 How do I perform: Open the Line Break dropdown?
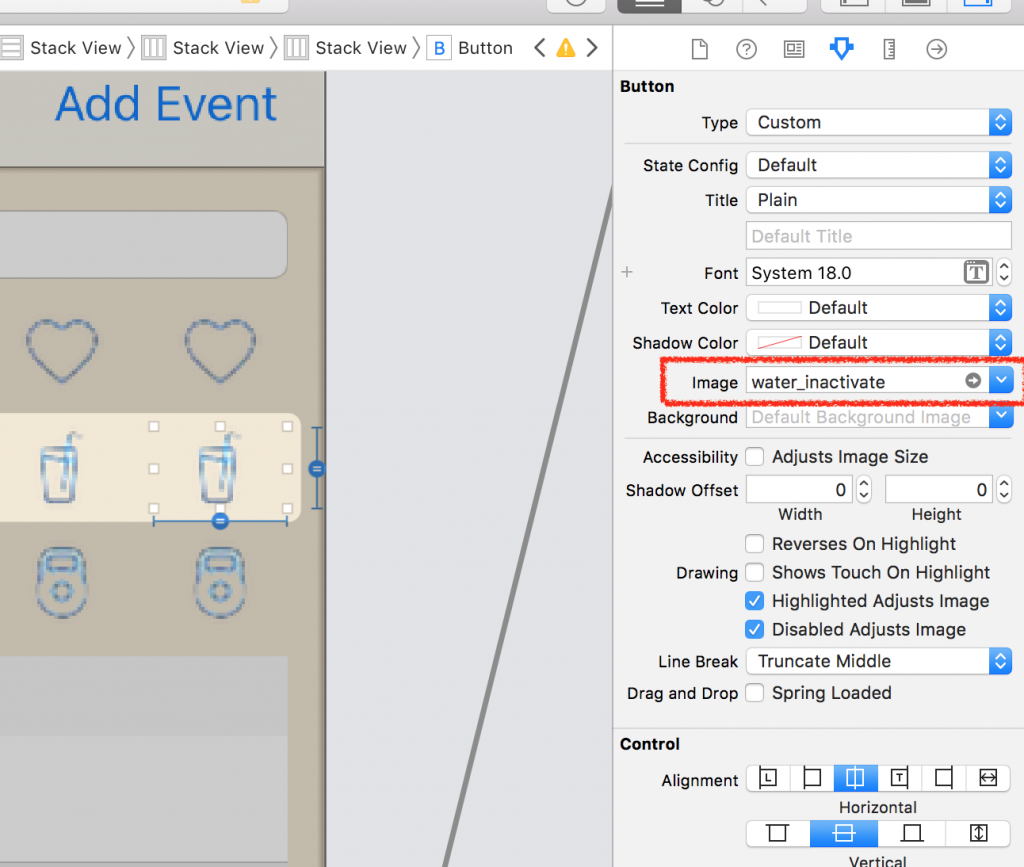[879, 661]
